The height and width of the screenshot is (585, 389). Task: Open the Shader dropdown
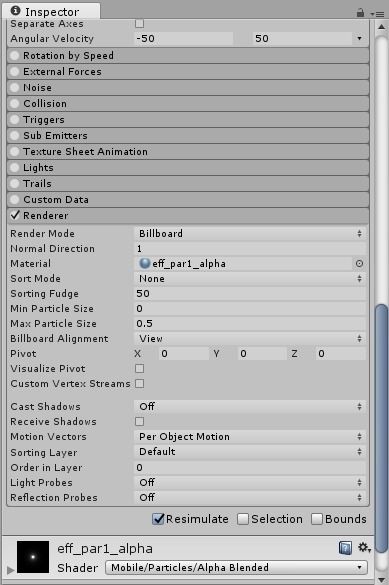click(x=236, y=568)
